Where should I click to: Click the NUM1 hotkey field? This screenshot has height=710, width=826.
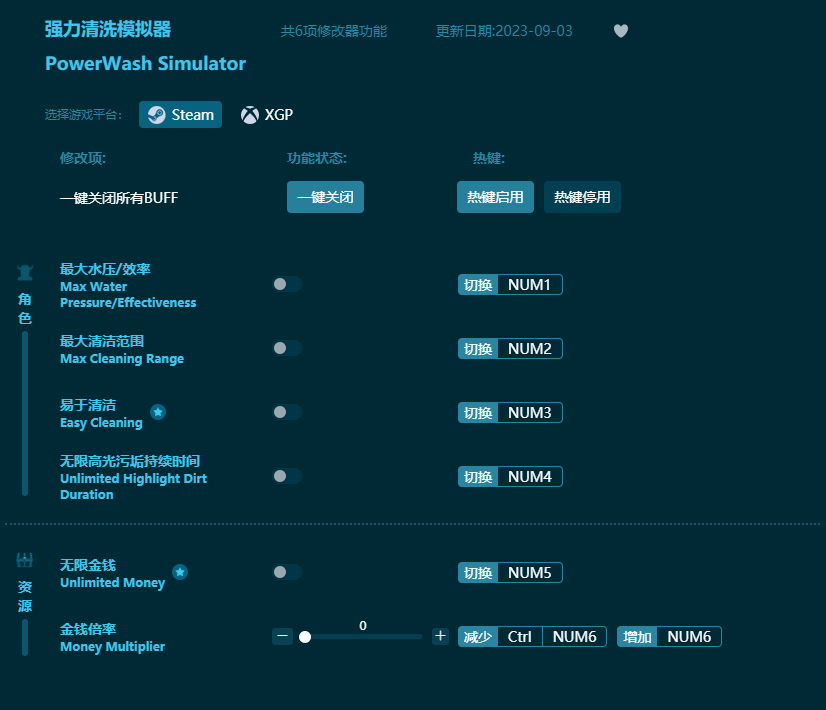point(530,285)
